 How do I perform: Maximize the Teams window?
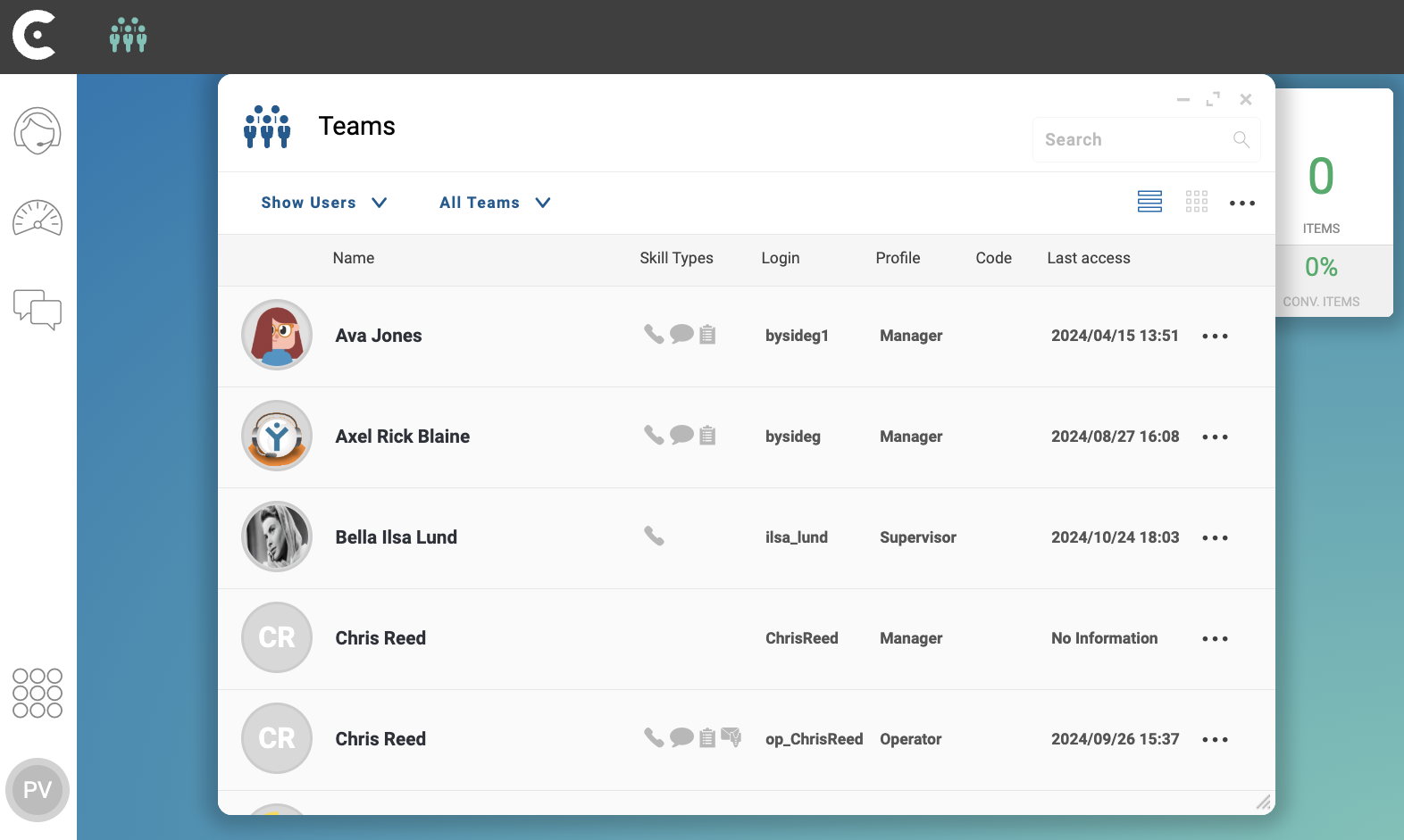tap(1213, 99)
